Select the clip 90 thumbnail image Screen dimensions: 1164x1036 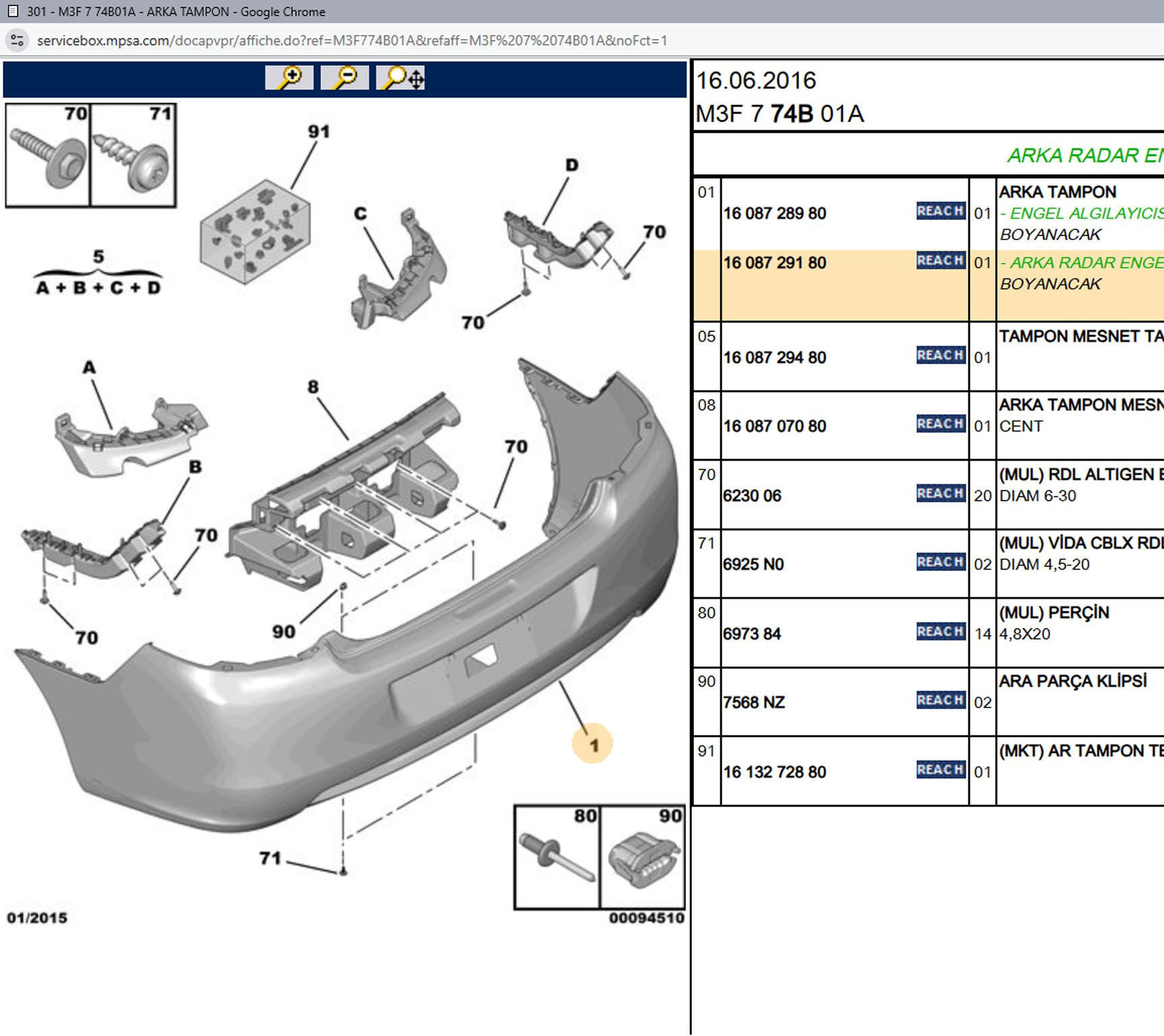point(643,859)
